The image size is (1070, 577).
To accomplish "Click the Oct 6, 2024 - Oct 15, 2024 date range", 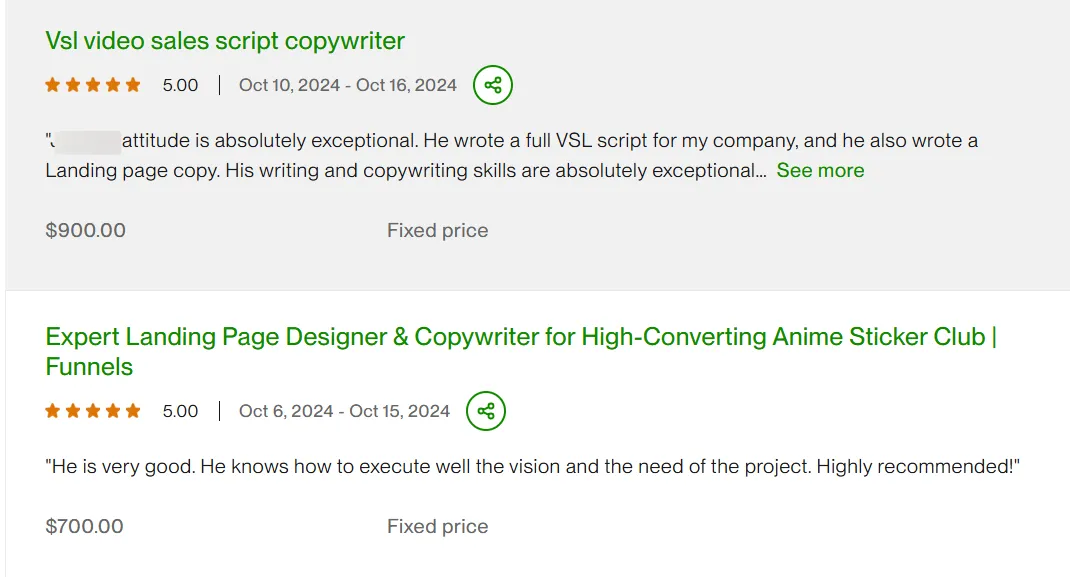I will 344,411.
